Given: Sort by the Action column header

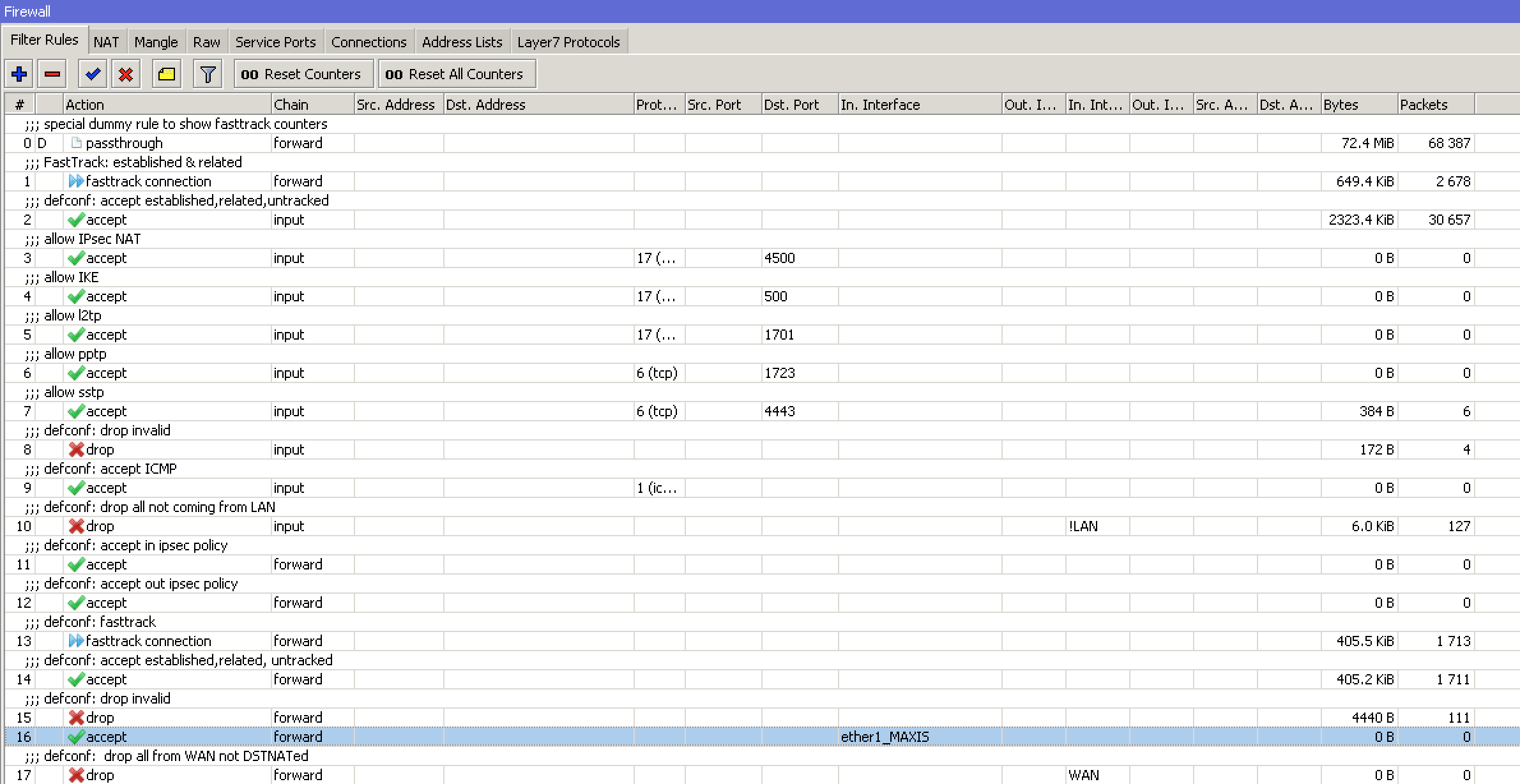Looking at the screenshot, I should pos(167,105).
